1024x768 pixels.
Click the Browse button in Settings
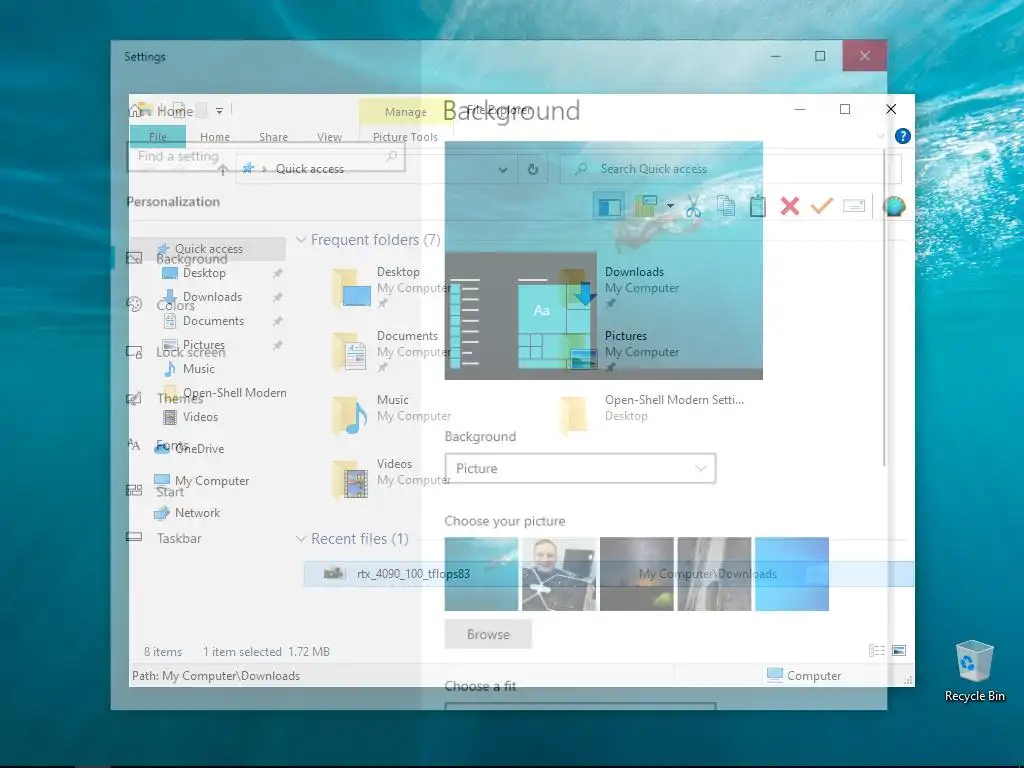click(488, 634)
